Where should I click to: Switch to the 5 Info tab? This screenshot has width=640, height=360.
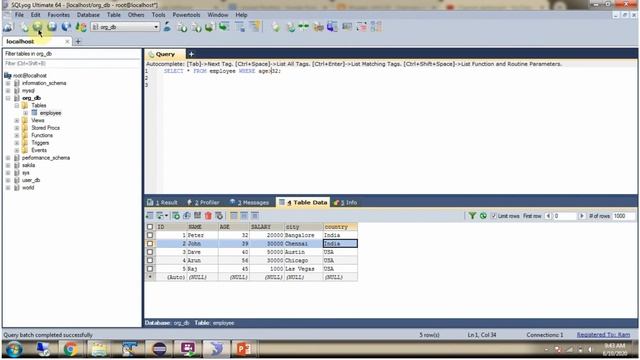[x=345, y=202]
